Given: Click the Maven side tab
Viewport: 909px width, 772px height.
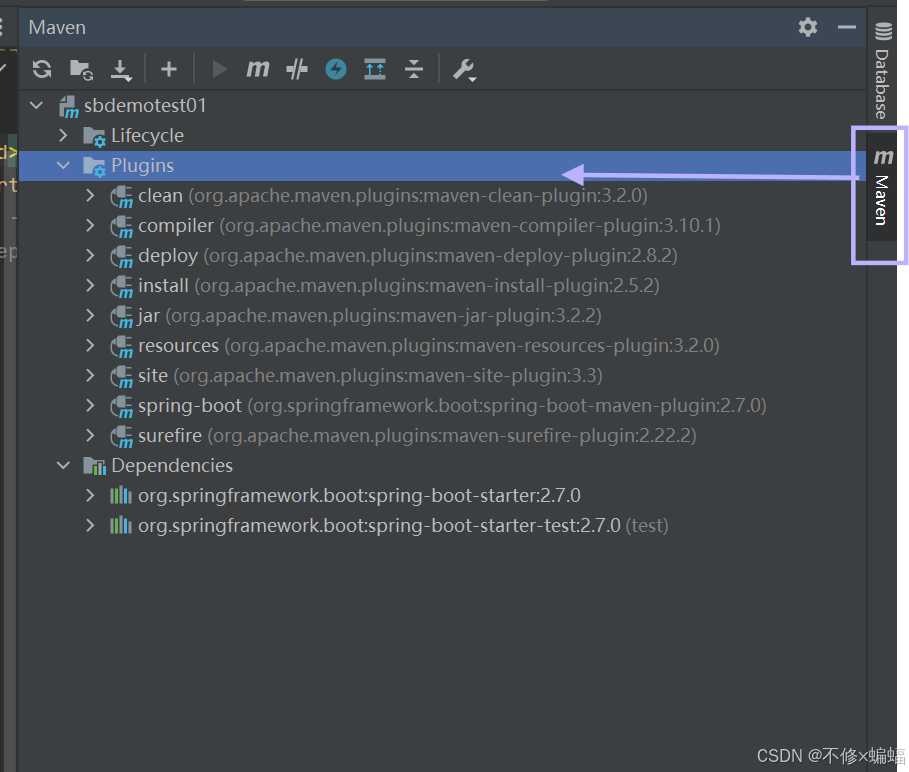Looking at the screenshot, I should tap(882, 187).
